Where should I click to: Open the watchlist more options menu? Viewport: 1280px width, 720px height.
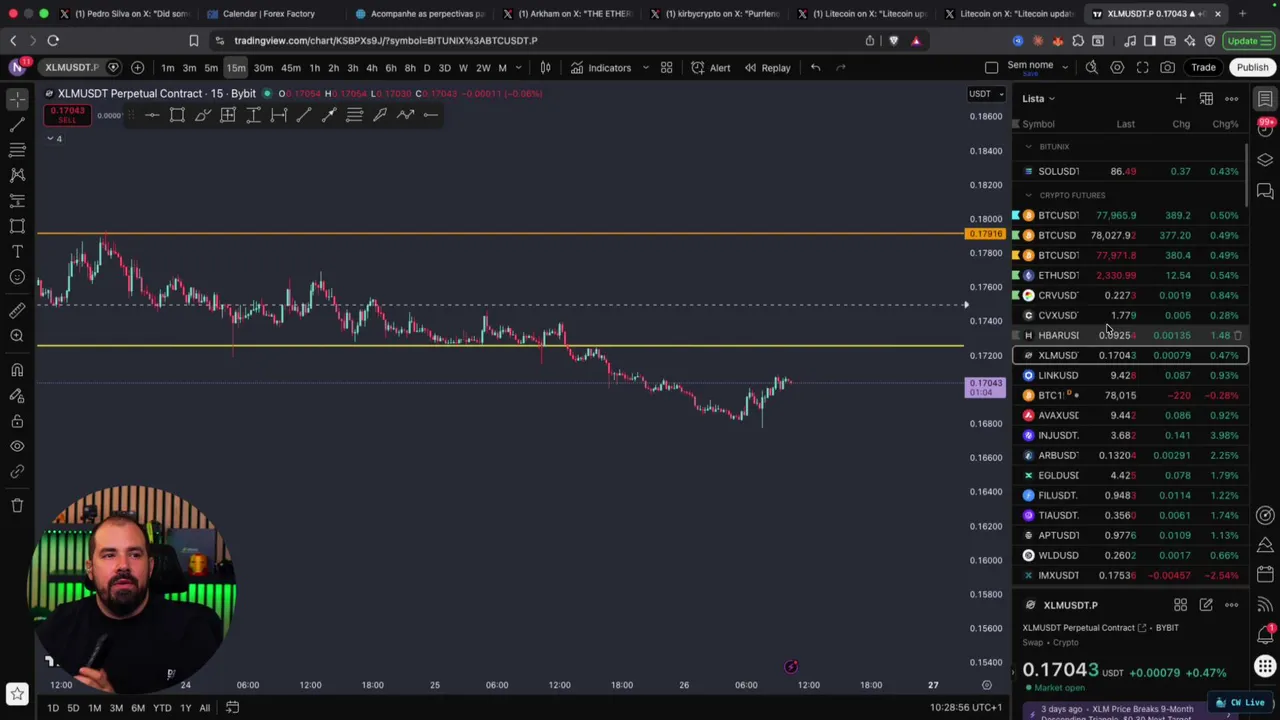coord(1232,99)
